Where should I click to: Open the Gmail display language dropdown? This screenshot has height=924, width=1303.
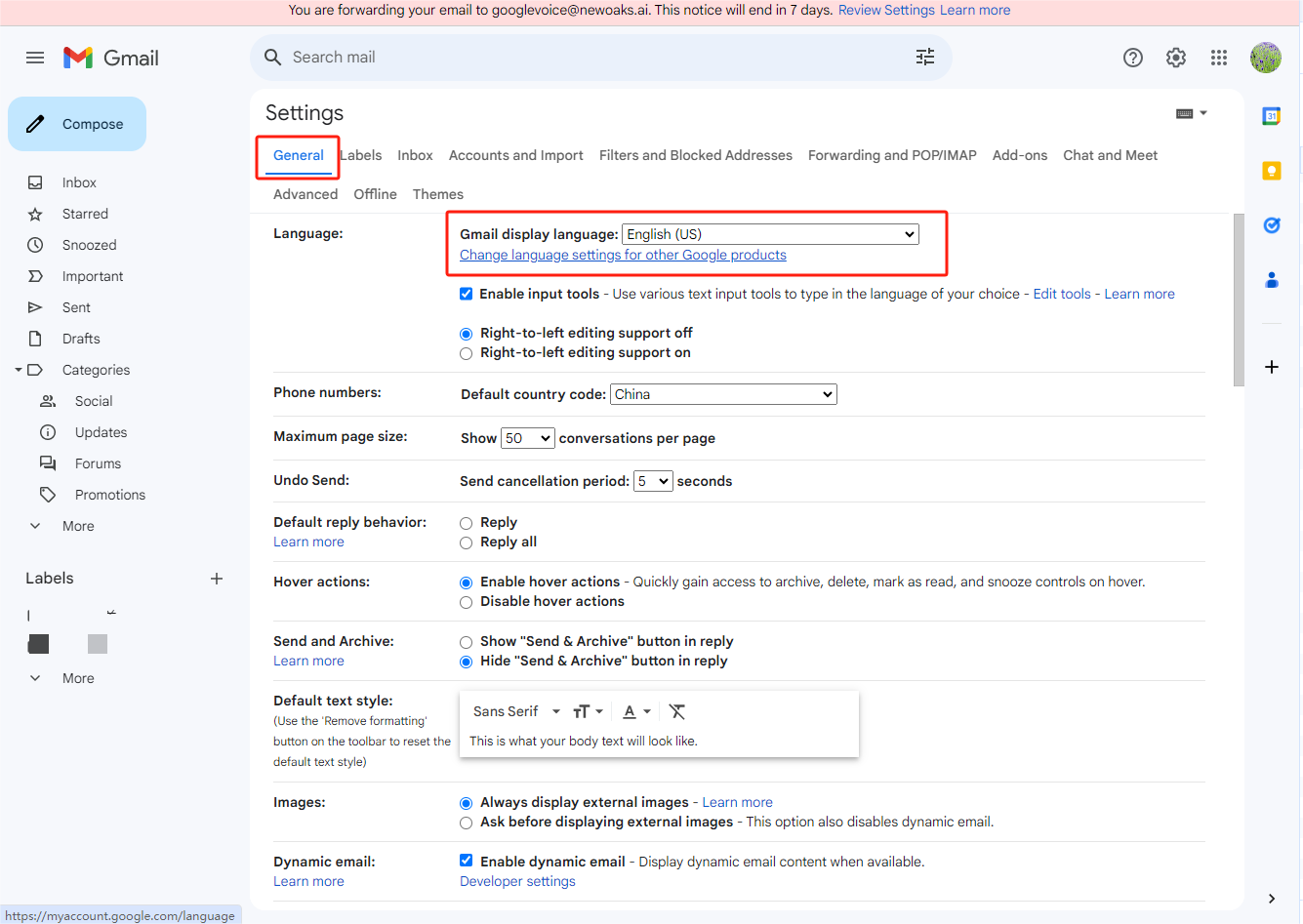[770, 234]
